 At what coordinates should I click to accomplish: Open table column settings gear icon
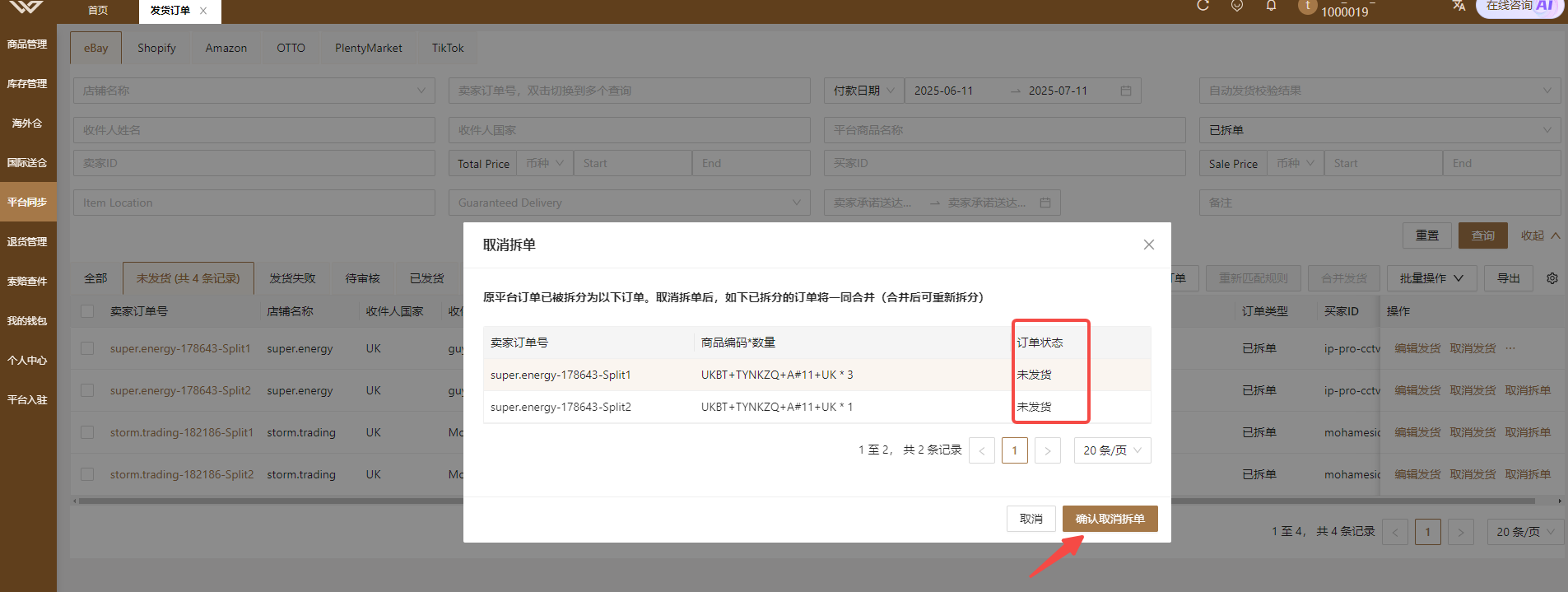[1552, 278]
